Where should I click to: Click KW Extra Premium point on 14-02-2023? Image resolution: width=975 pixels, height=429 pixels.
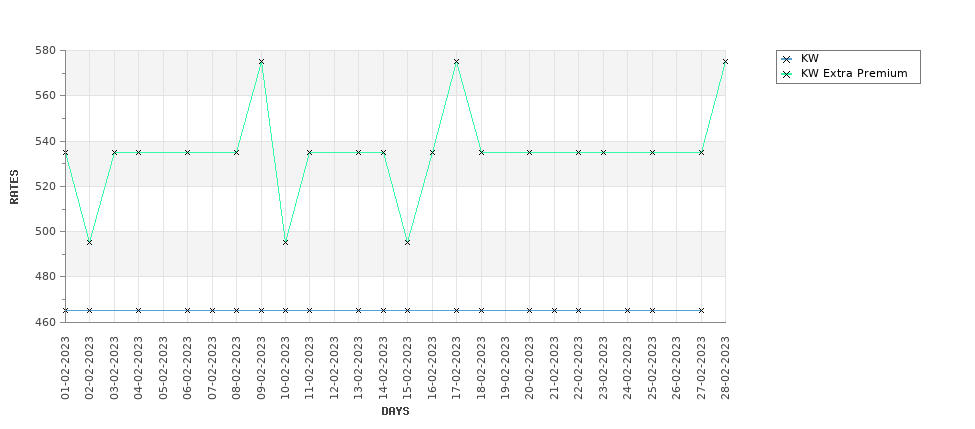383,152
